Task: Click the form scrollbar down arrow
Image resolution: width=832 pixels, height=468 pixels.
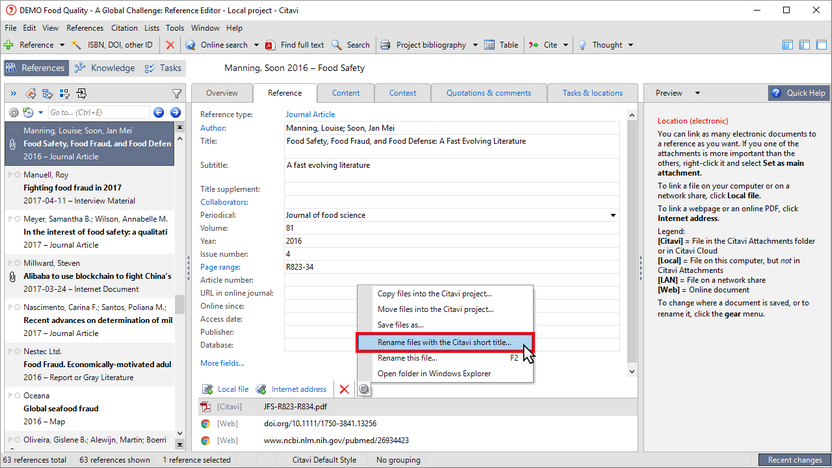Action: tap(631, 372)
